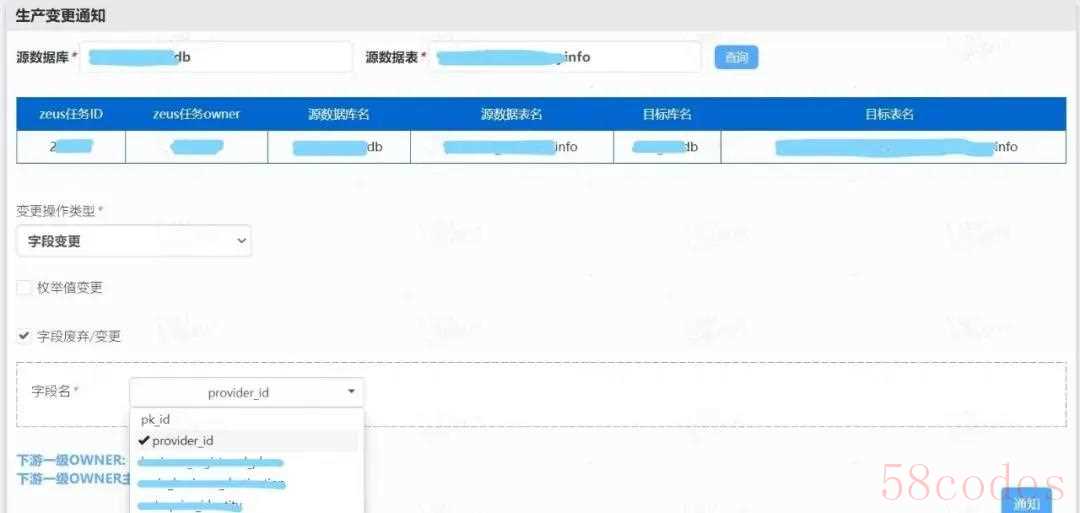Click the 源数据表名 column header
Image resolution: width=1080 pixels, height=513 pixels.
512,114
